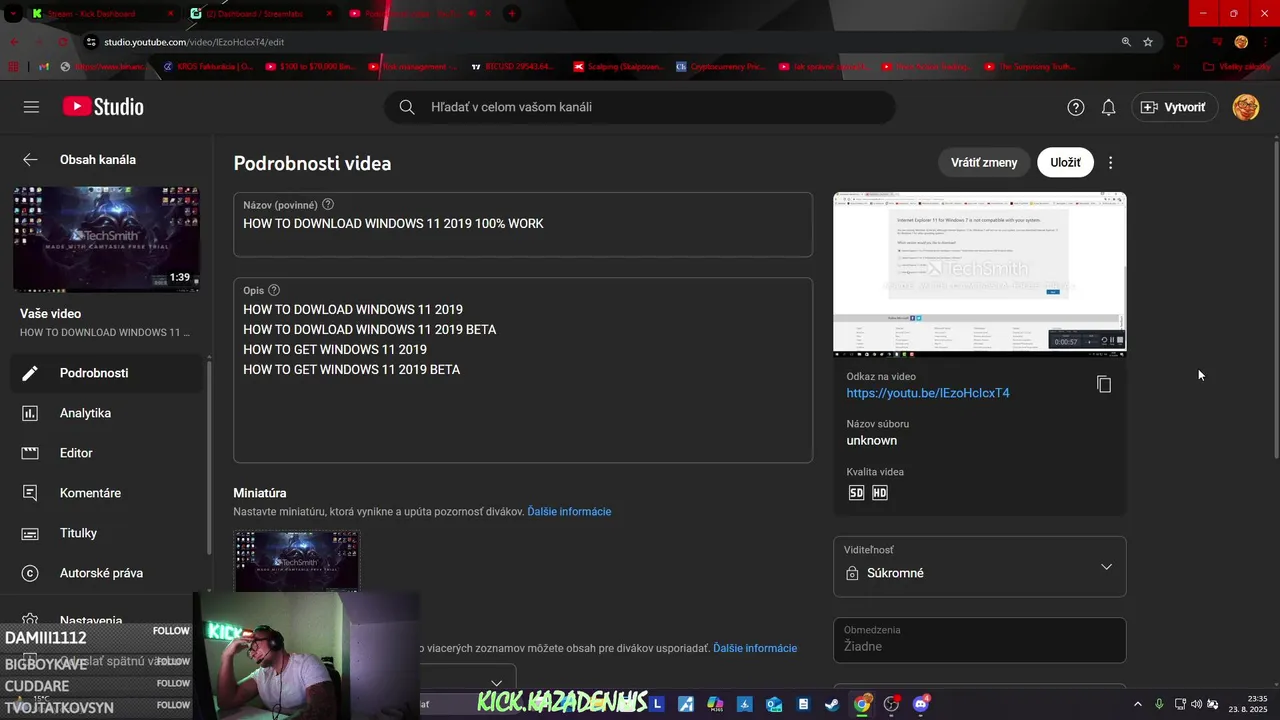Open the help question mark icon

pos(1076,107)
